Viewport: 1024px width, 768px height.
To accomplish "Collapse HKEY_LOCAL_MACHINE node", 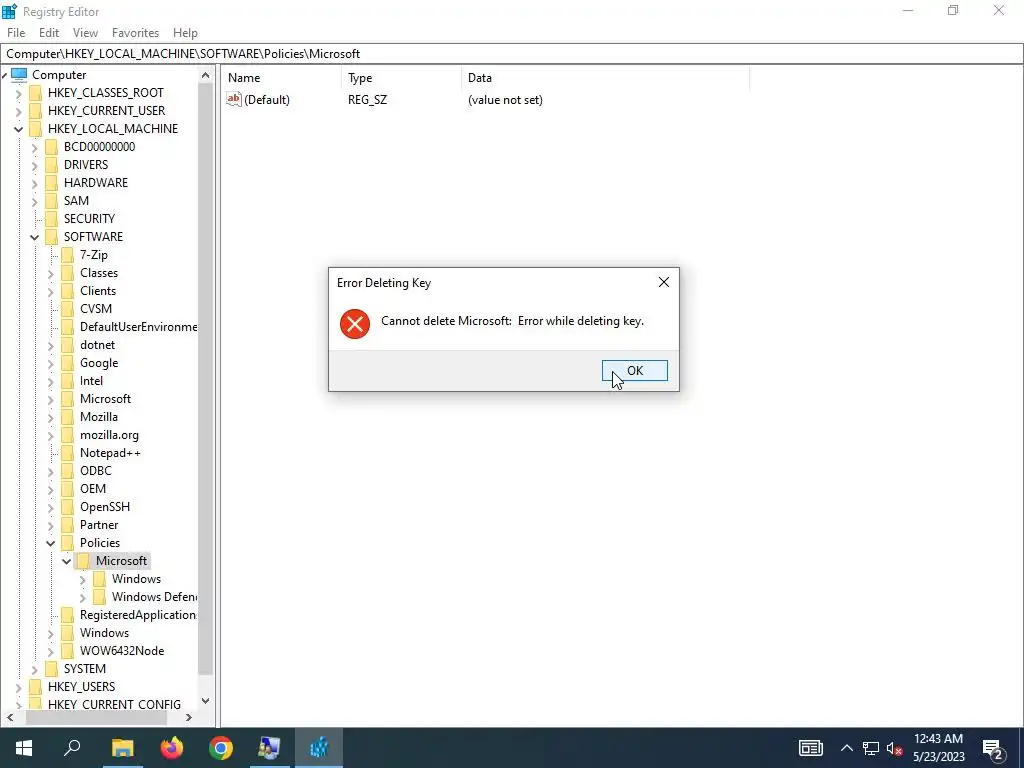I will 18,129.
